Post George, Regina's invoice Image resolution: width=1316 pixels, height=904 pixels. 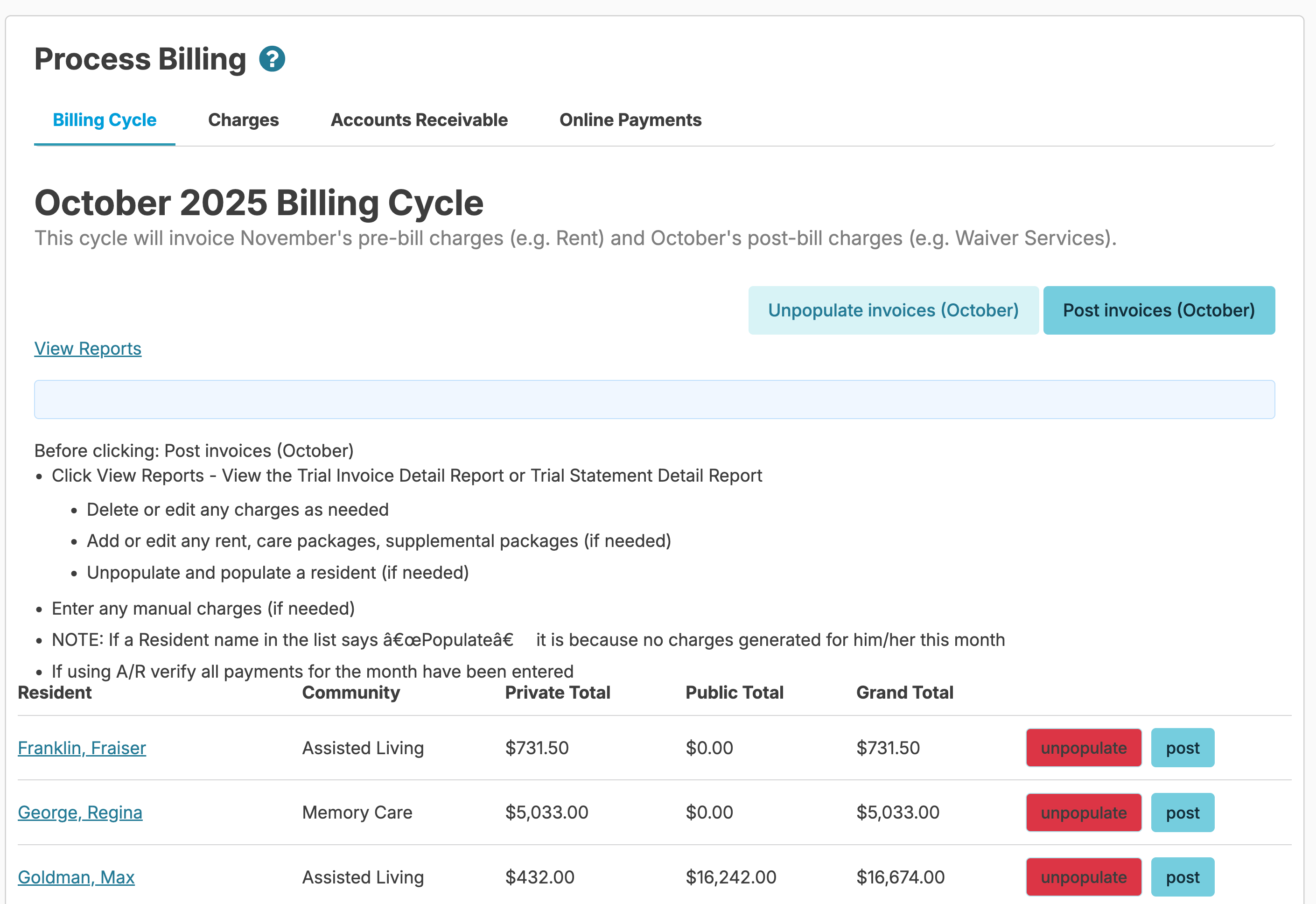click(1183, 812)
